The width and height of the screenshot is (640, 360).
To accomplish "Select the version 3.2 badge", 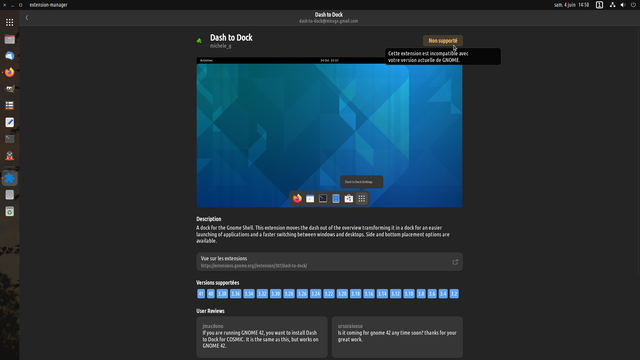I will [454, 294].
